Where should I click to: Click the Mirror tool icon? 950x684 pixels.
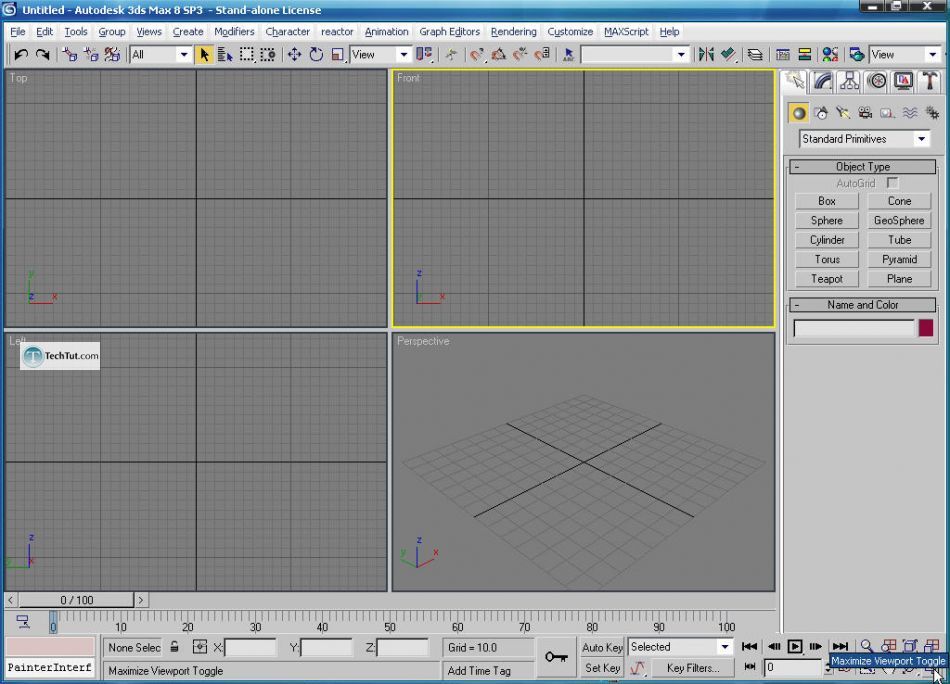click(706, 55)
